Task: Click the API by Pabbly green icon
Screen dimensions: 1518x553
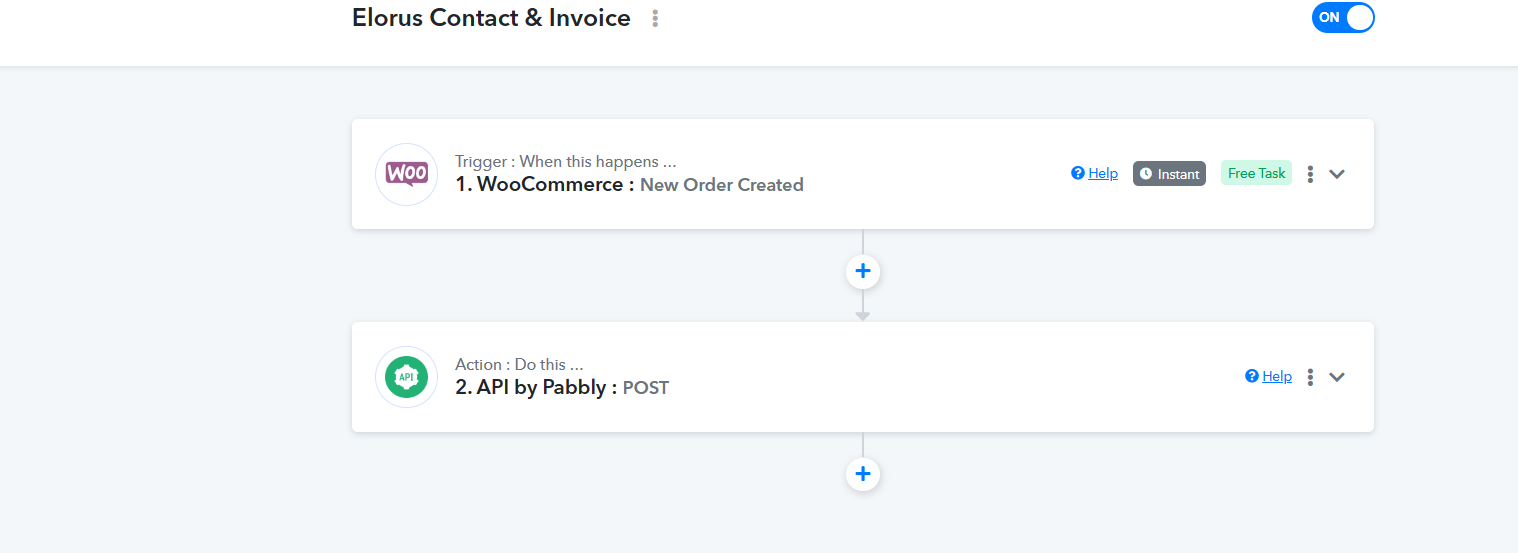Action: (406, 377)
